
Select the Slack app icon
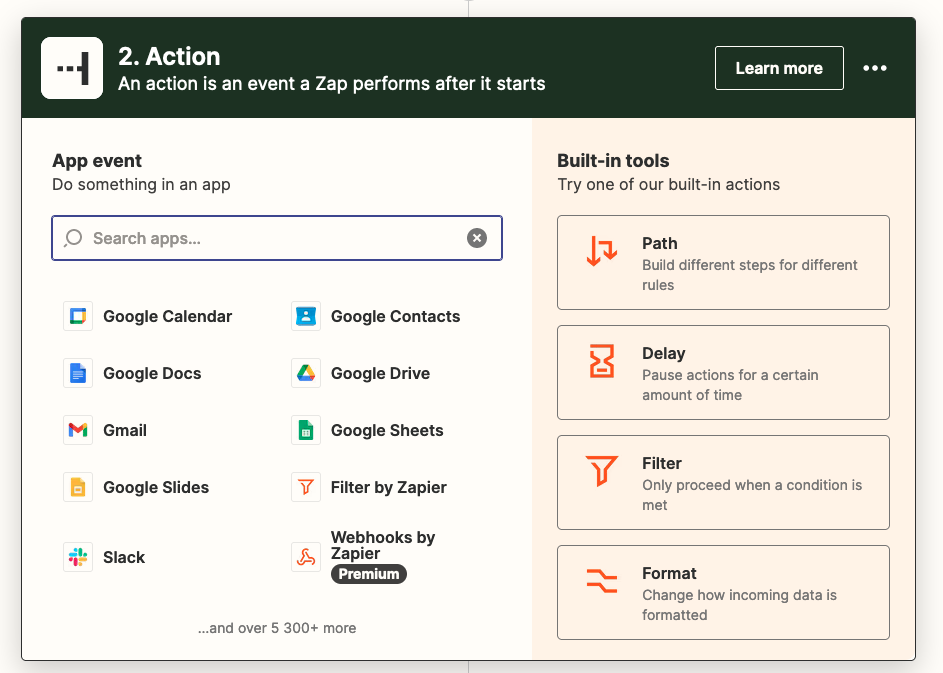pos(78,558)
